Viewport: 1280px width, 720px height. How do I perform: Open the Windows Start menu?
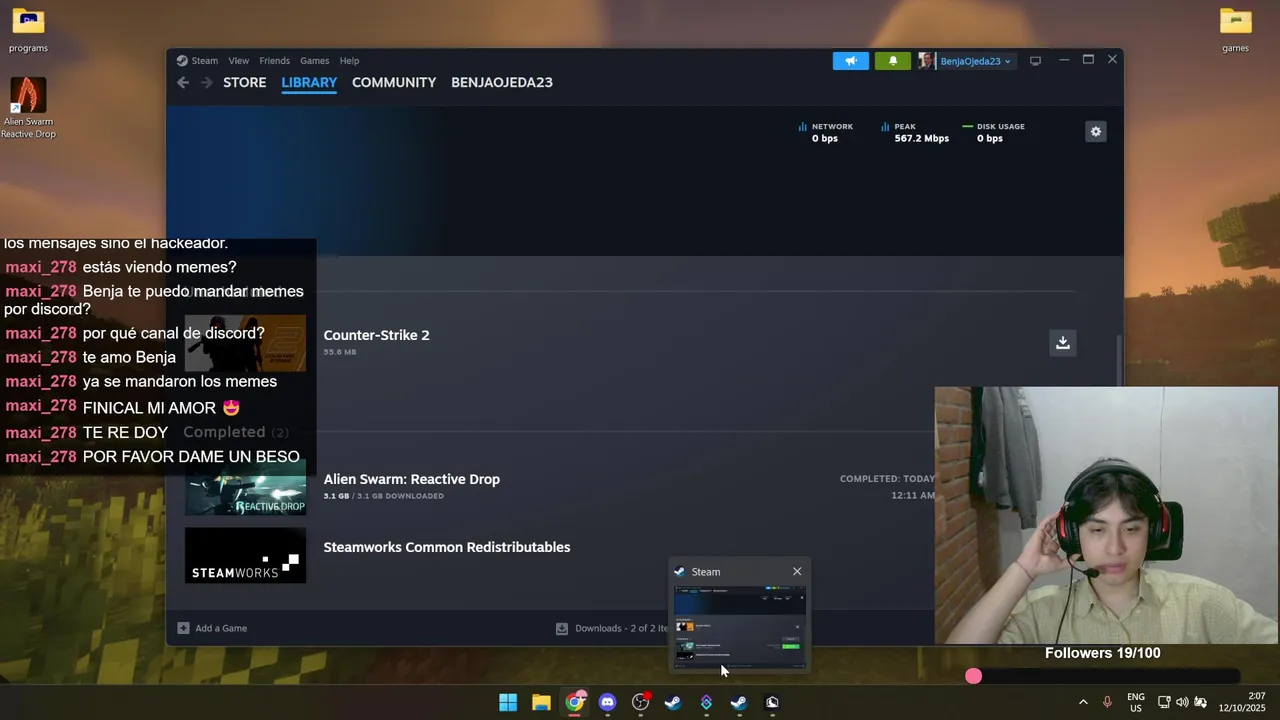[x=508, y=702]
